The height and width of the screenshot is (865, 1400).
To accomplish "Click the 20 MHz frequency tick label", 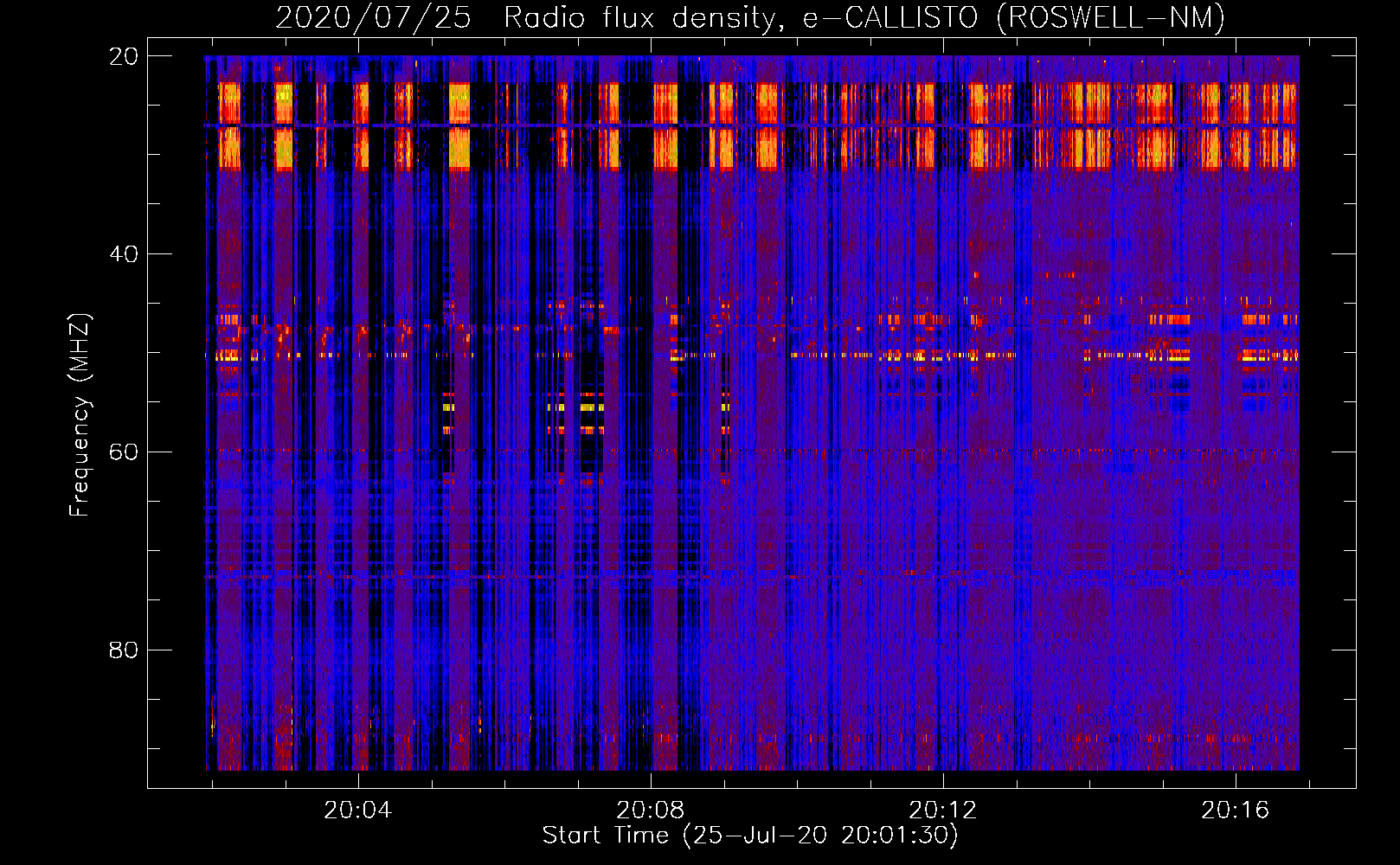I will tap(124, 56).
